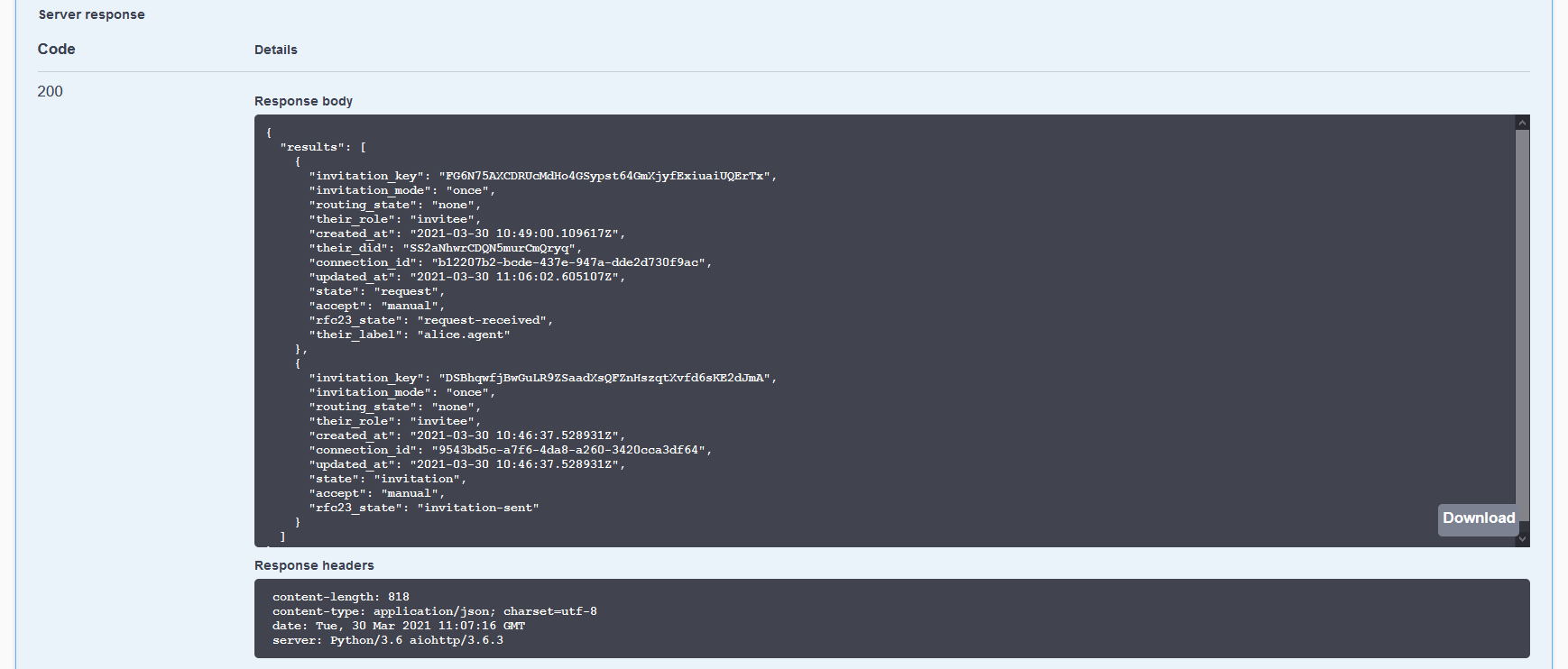Viewport: 1568px width, 669px height.
Task: Click the second invitation_key value starting DSBhqwfj
Action: click(x=605, y=378)
